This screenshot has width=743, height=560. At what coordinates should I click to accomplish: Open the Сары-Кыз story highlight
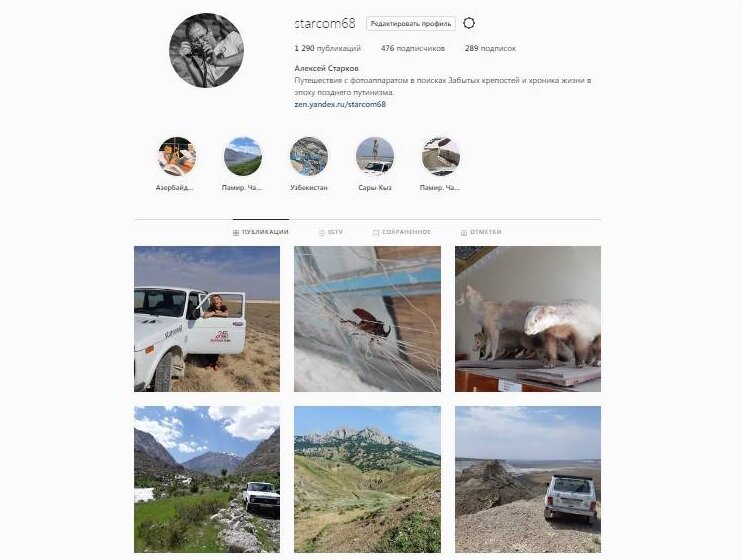pyautogui.click(x=375, y=156)
